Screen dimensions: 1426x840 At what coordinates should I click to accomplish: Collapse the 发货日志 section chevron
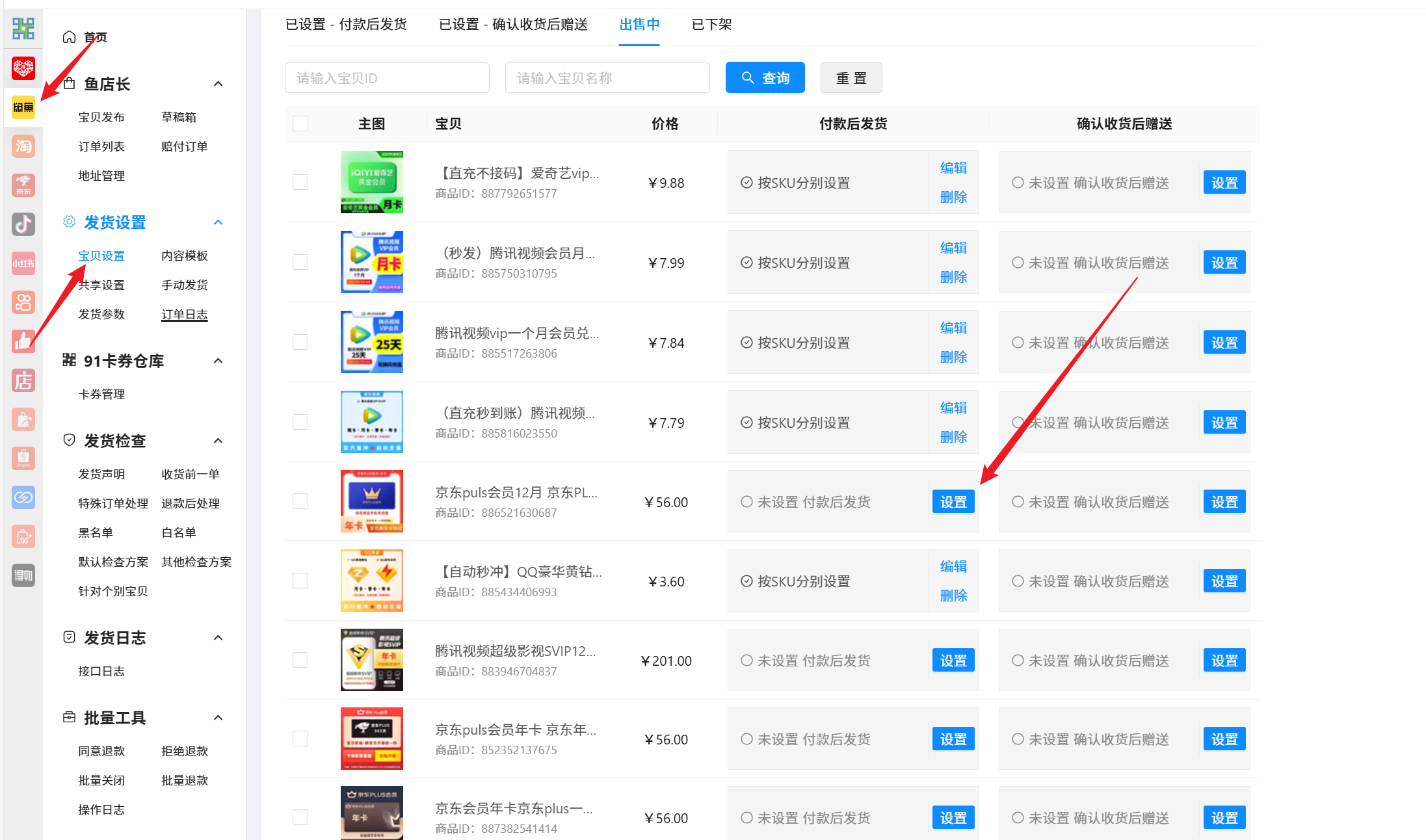pos(218,638)
